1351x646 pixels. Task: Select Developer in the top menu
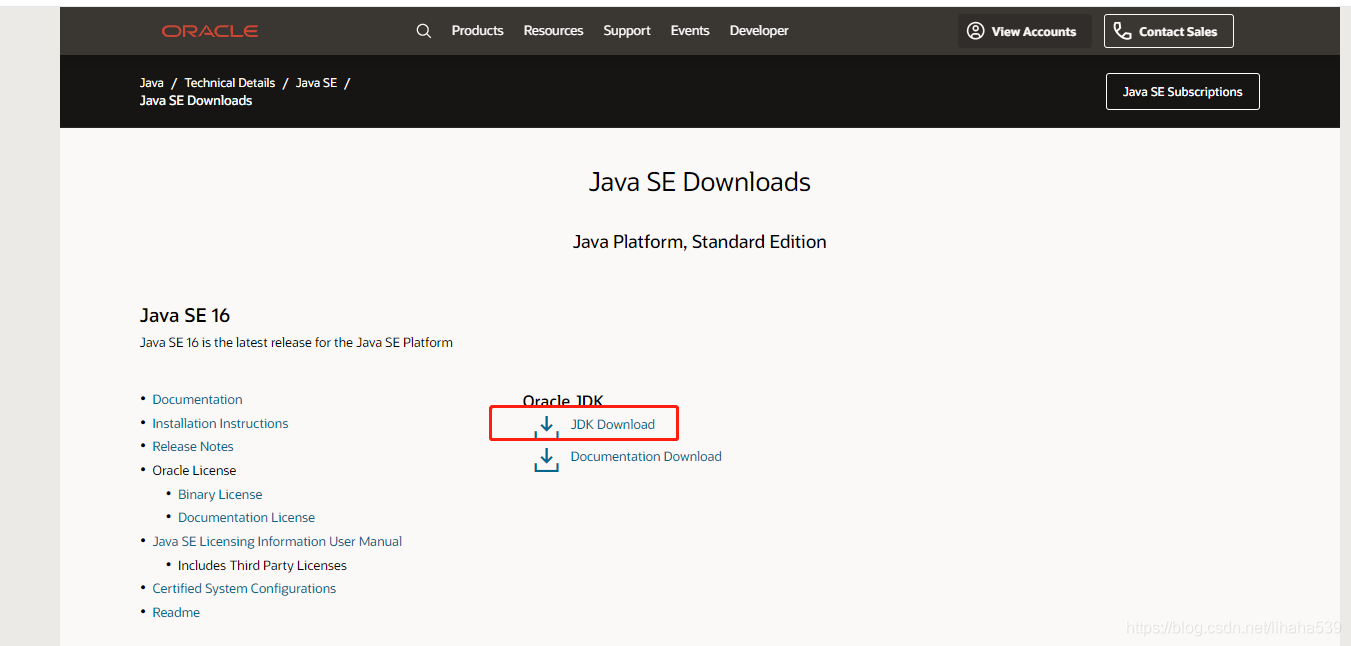click(758, 30)
